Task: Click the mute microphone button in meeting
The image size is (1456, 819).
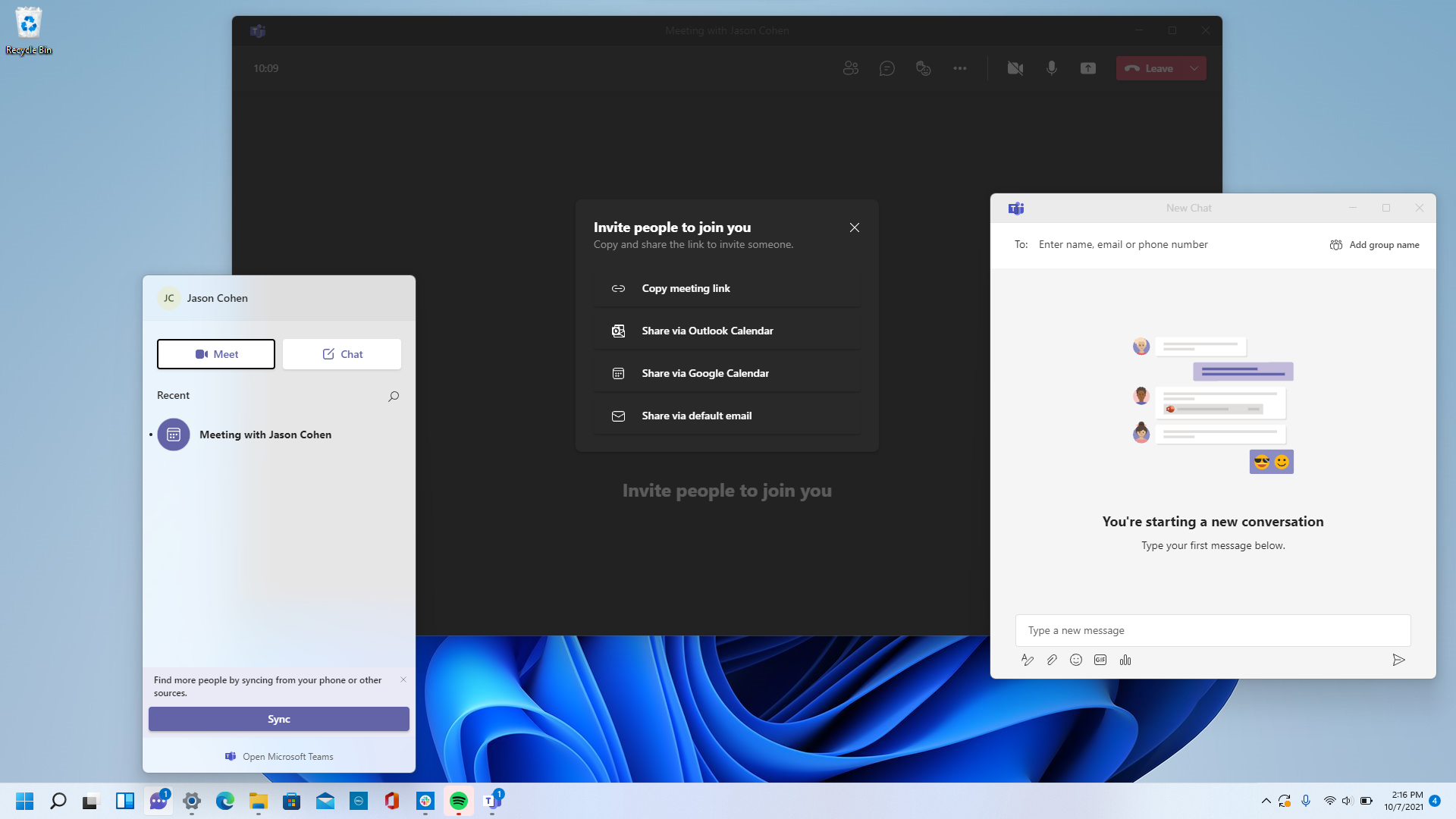Action: [1051, 68]
